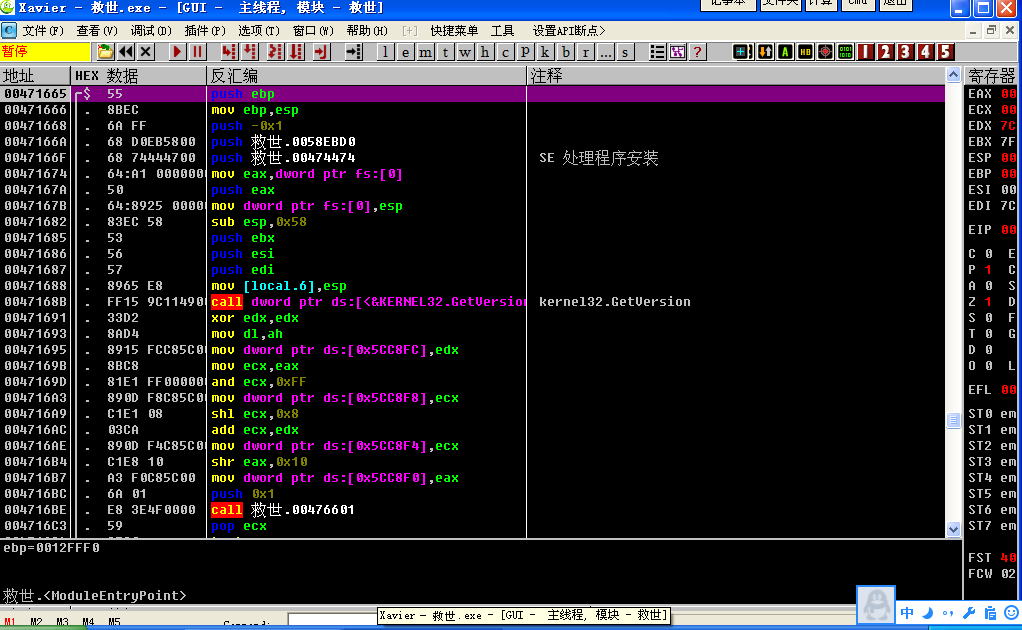The height and width of the screenshot is (630, 1022).
Task: Open a file with the folder icon
Action: pos(105,52)
